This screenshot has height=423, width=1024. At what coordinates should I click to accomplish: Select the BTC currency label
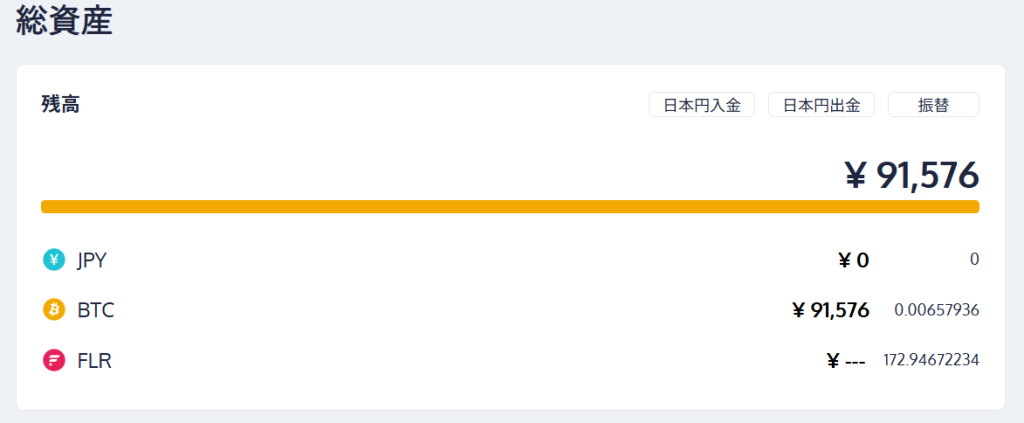coord(96,310)
